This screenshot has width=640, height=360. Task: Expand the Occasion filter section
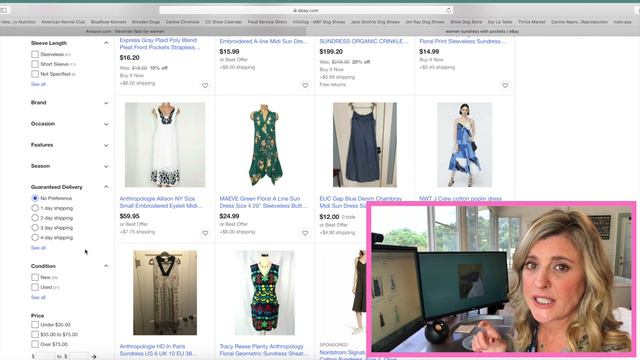point(106,124)
